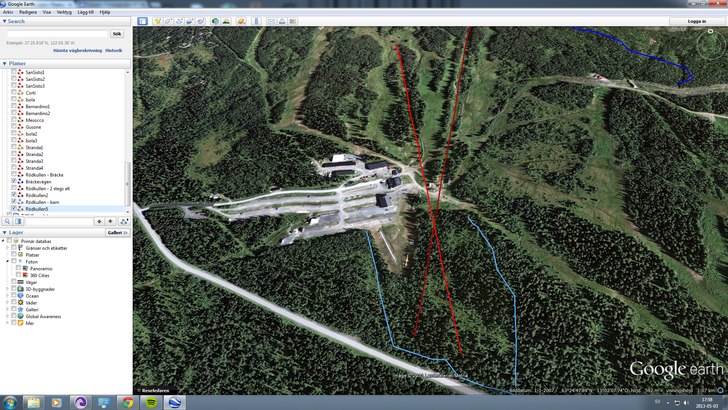Open the Verktyg menu
This screenshot has width=728, height=410.
64,11
